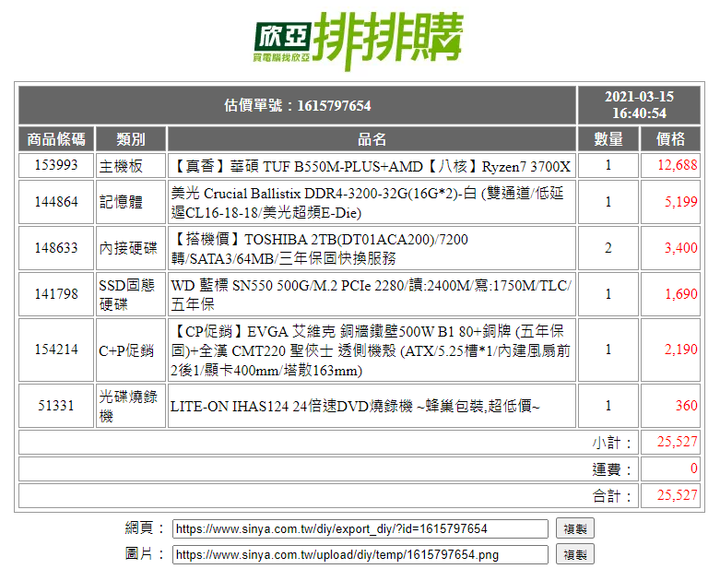
Task: Click the 運費 label
Action: pos(612,469)
